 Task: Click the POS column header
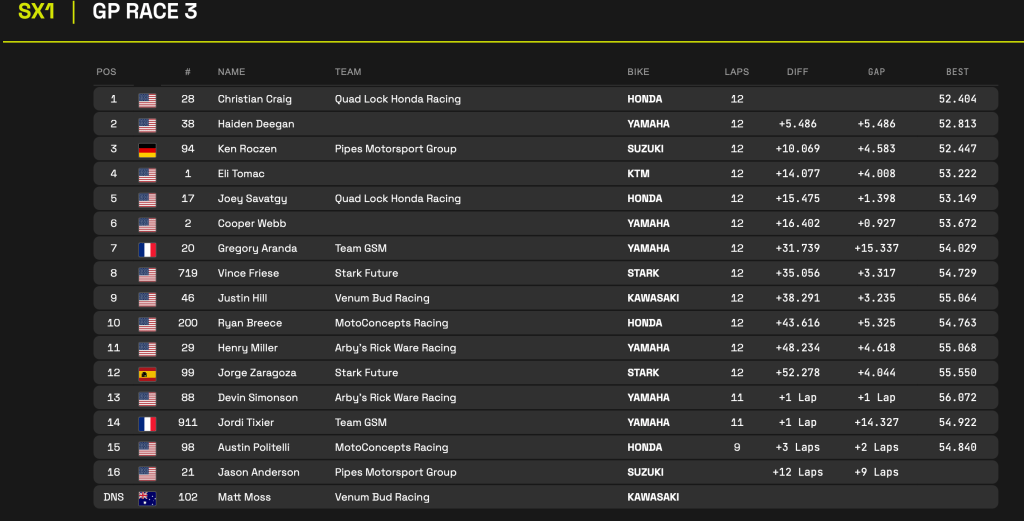coord(106,72)
